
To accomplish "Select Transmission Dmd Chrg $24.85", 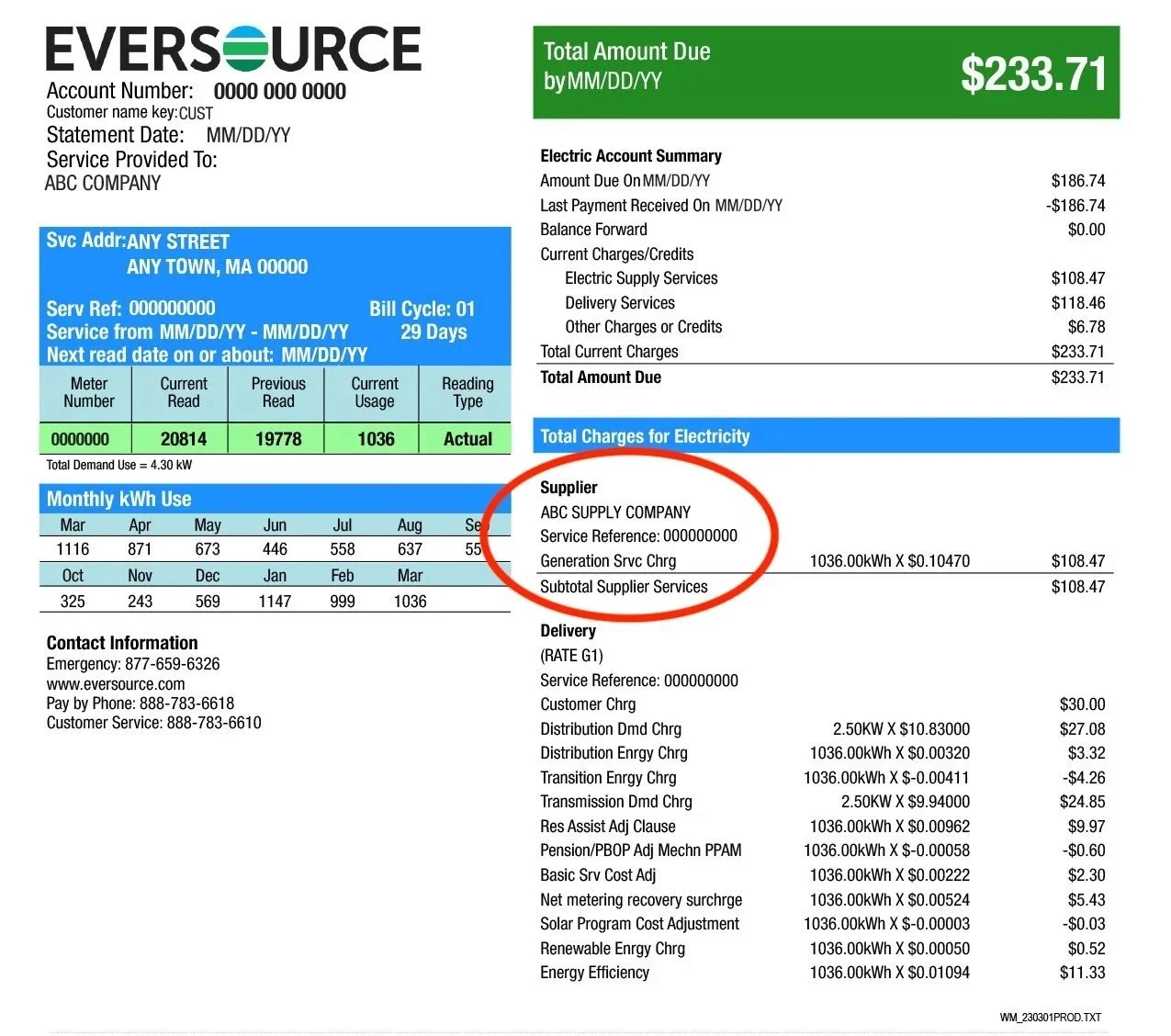I will 1083,802.
